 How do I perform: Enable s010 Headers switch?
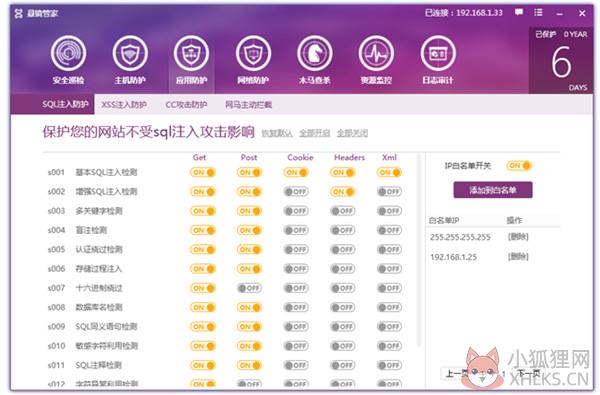click(342, 346)
